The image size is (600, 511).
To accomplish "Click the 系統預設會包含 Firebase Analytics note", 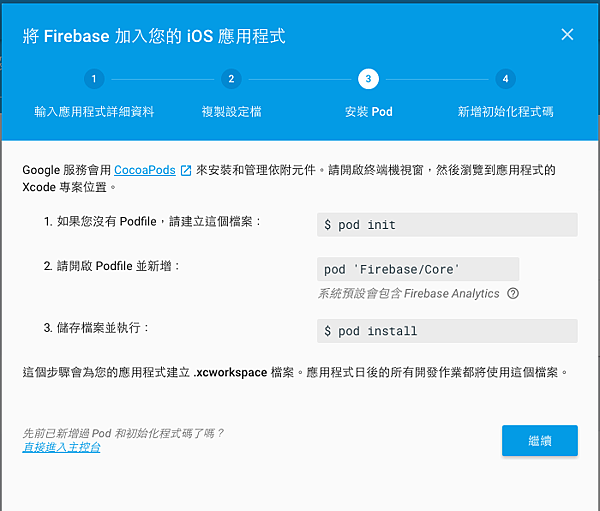I will [408, 294].
